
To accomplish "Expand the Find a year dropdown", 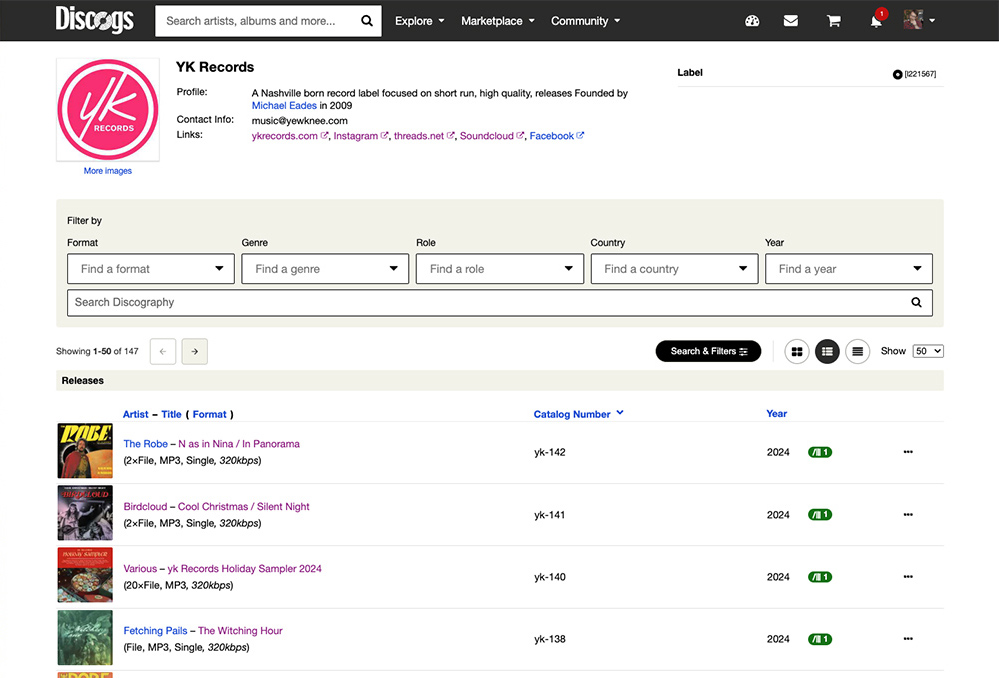I will [849, 269].
